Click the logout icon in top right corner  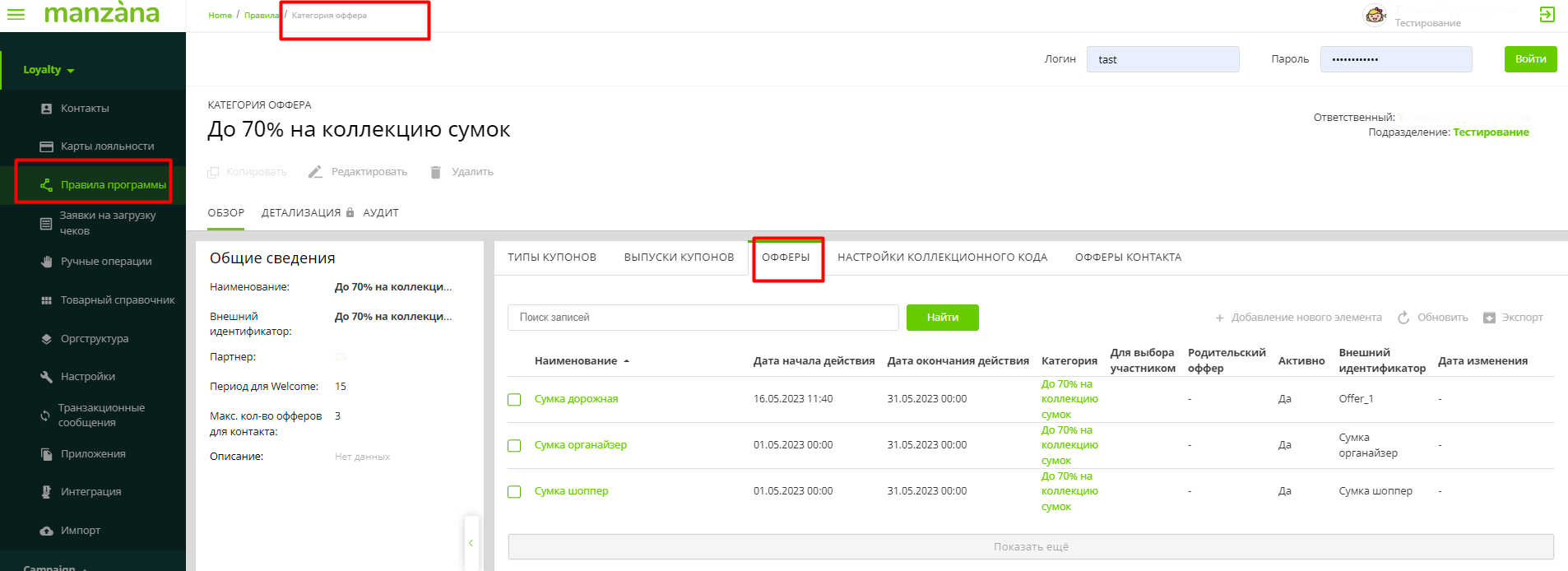point(1547,14)
